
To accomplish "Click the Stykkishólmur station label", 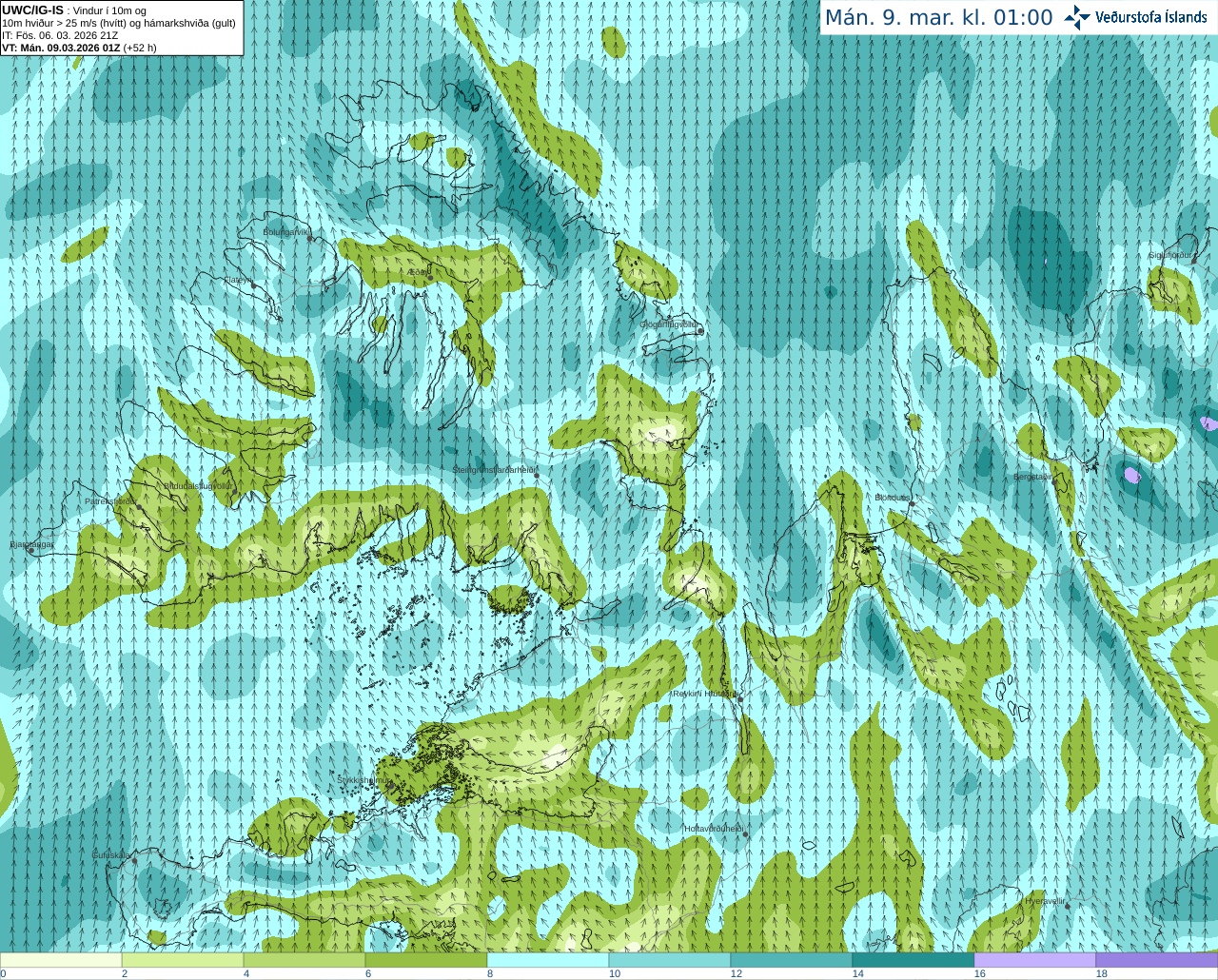I will coord(362,779).
